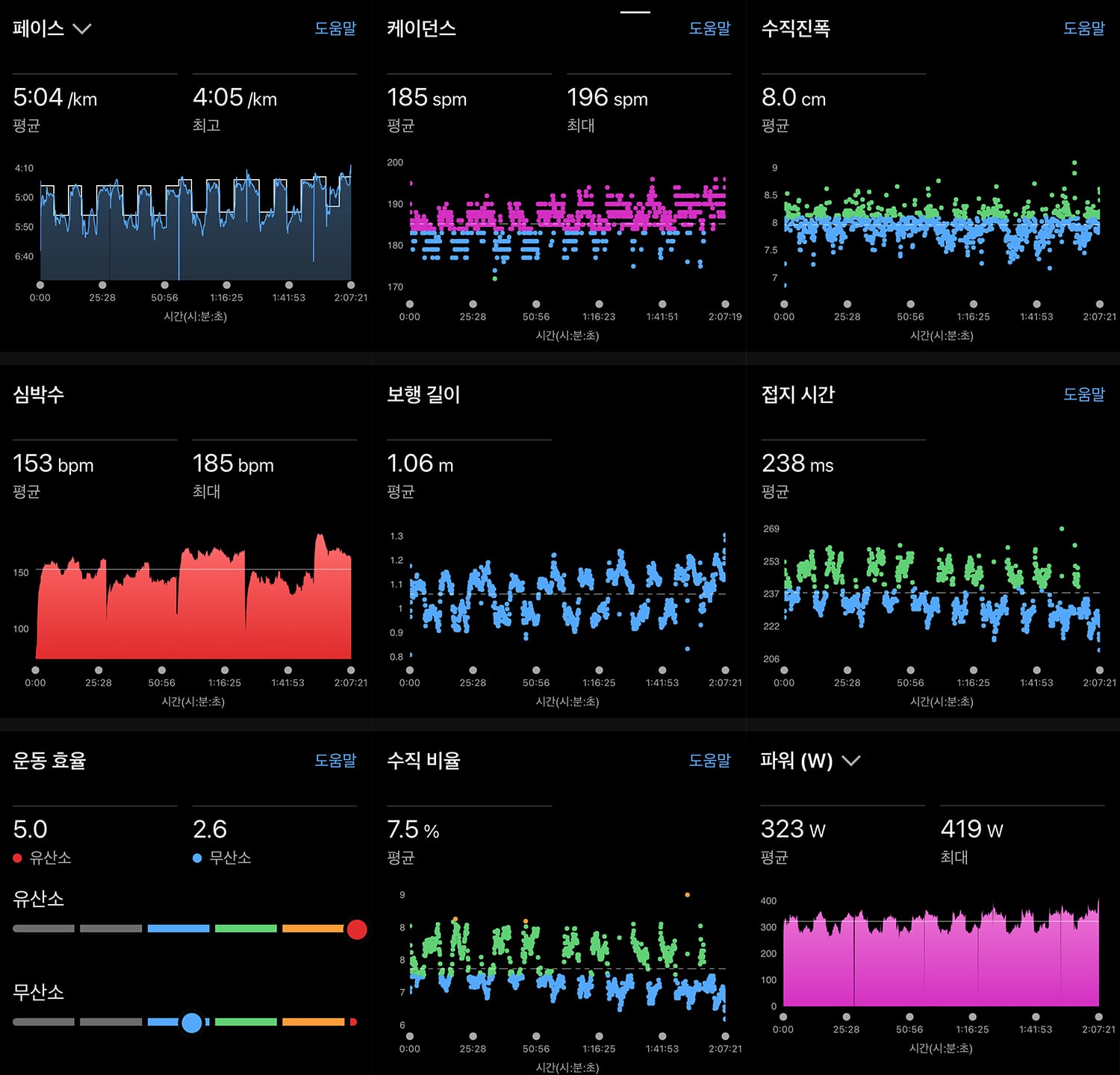Image resolution: width=1120 pixels, height=1075 pixels.
Task: Open 도움말 for the 접지 시간 panel
Action: (1083, 394)
